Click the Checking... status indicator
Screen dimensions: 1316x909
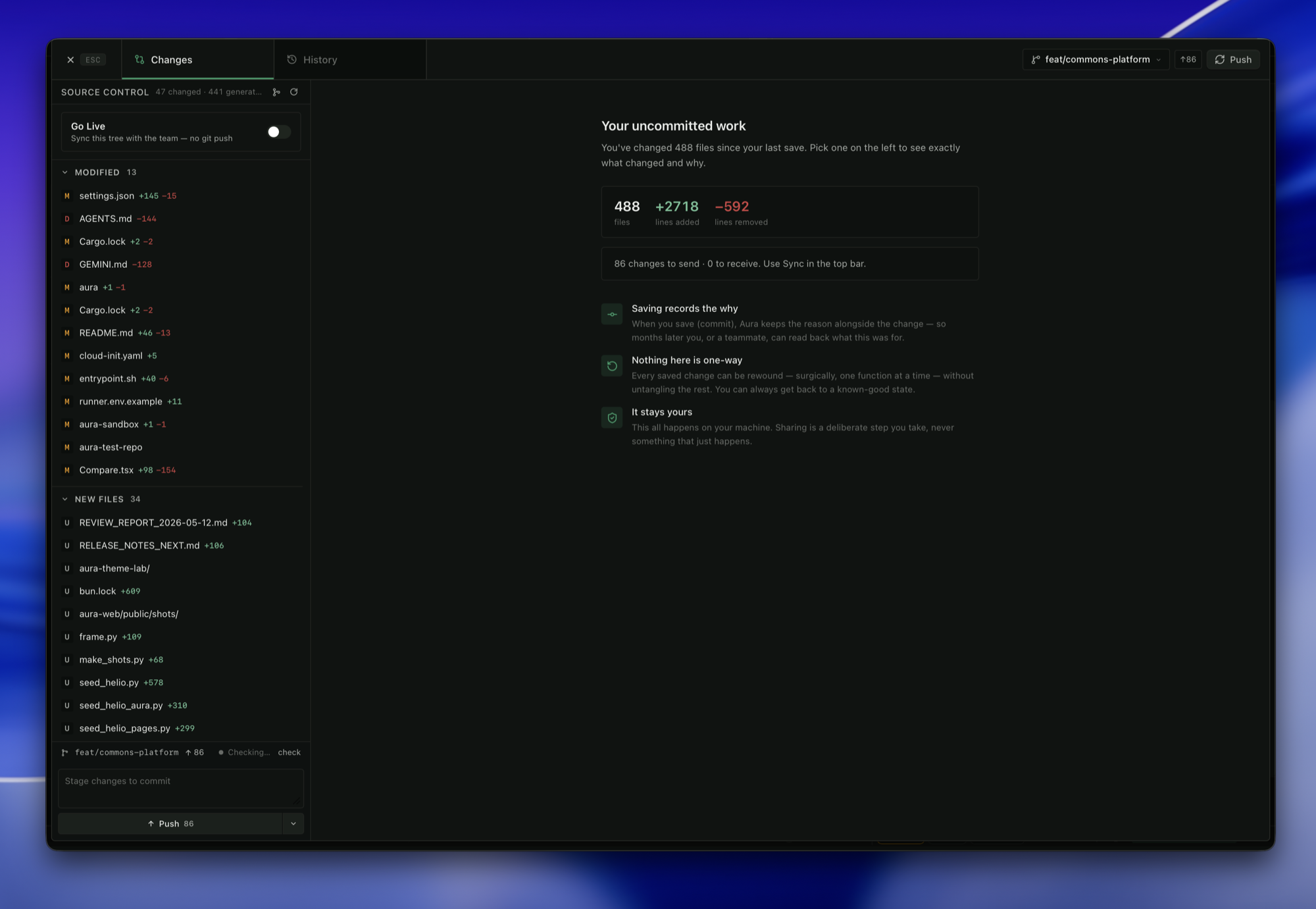[244, 752]
